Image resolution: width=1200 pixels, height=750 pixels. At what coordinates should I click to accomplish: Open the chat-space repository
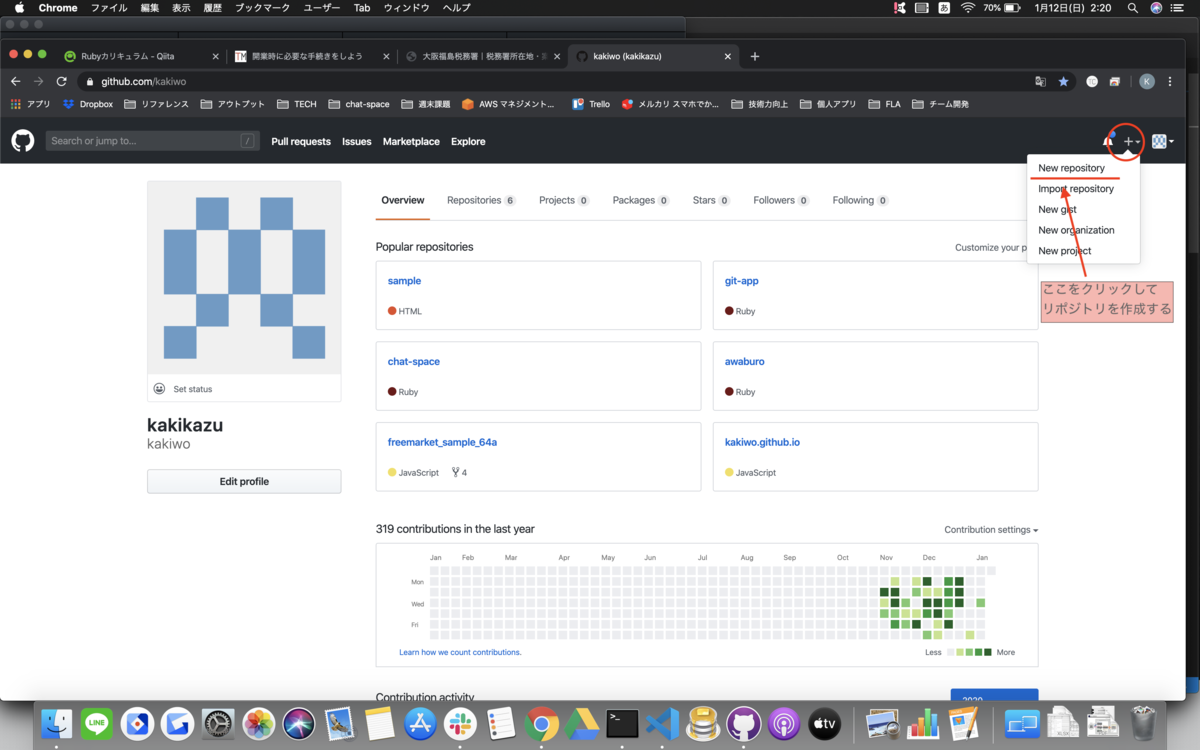tap(414, 361)
